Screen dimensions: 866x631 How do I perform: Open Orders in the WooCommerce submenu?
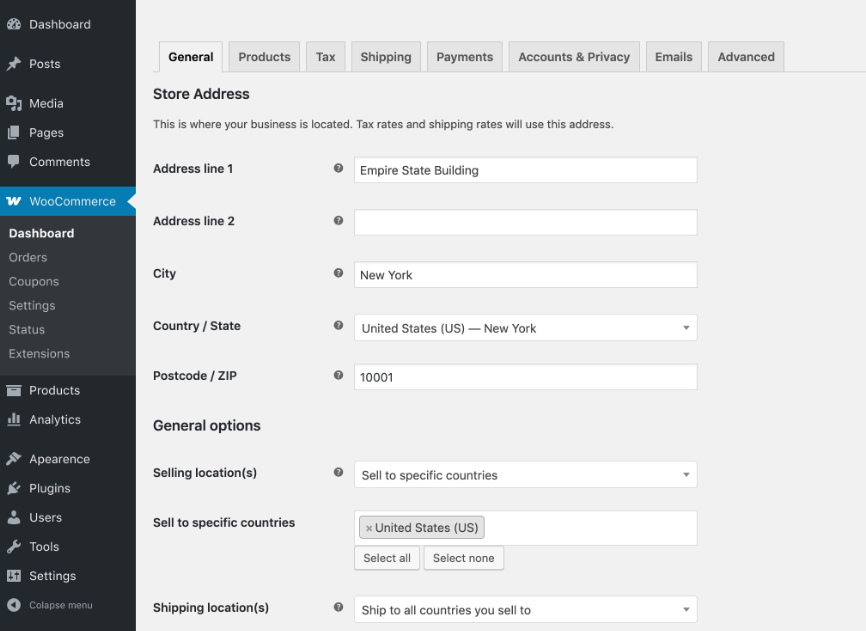click(28, 257)
